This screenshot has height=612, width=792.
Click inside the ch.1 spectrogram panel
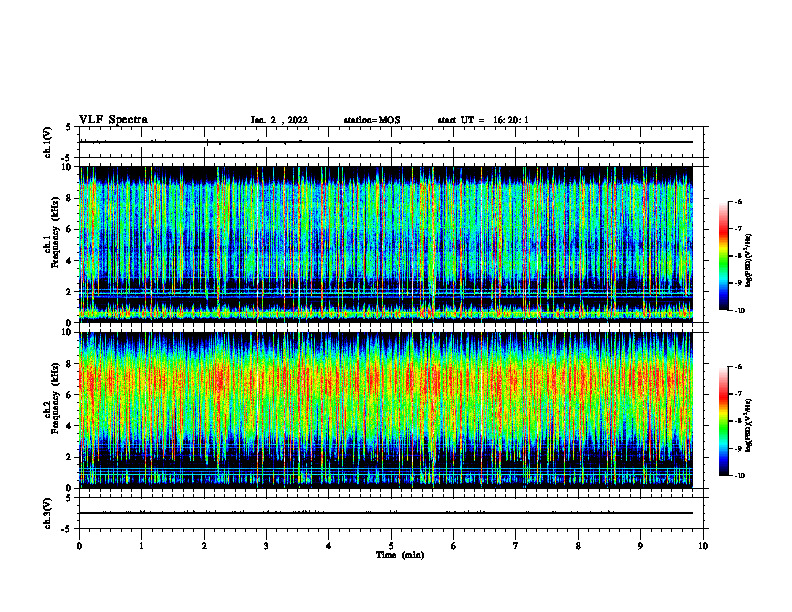point(386,244)
